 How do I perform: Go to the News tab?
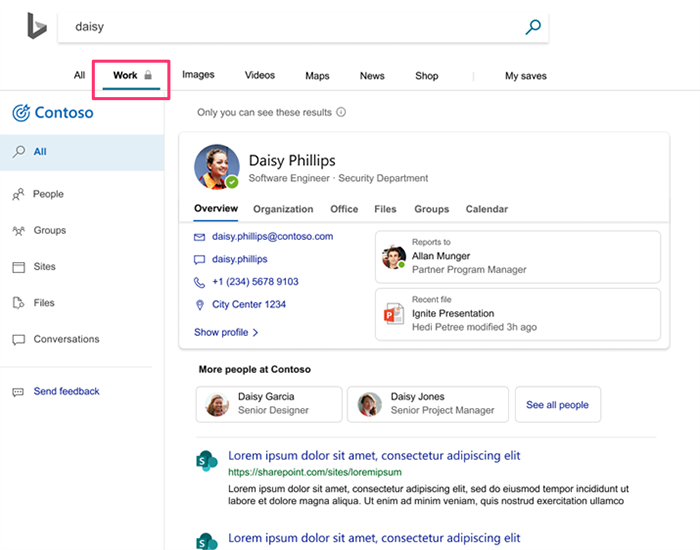(x=372, y=76)
